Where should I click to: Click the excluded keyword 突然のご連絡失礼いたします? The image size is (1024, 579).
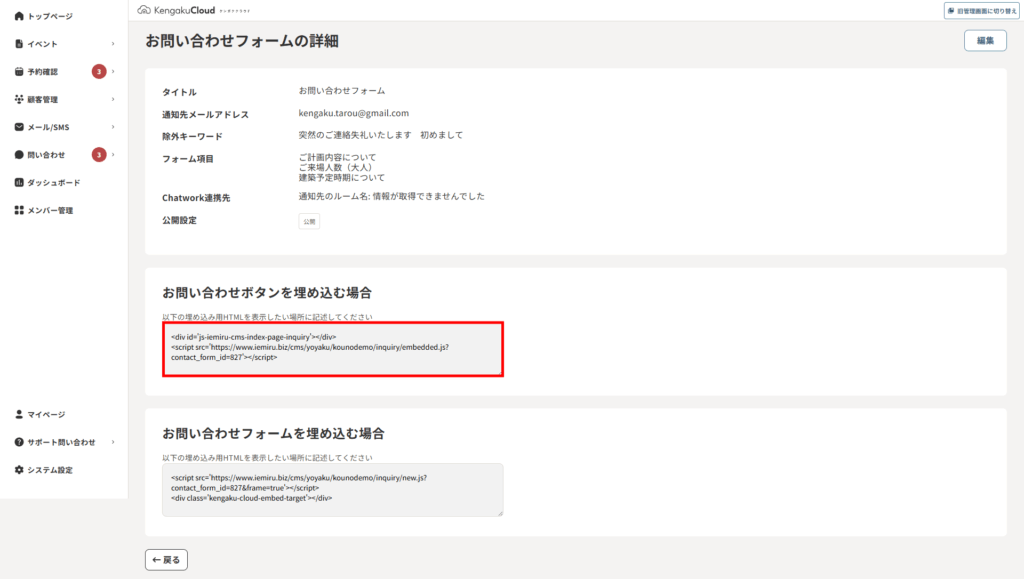[355, 135]
